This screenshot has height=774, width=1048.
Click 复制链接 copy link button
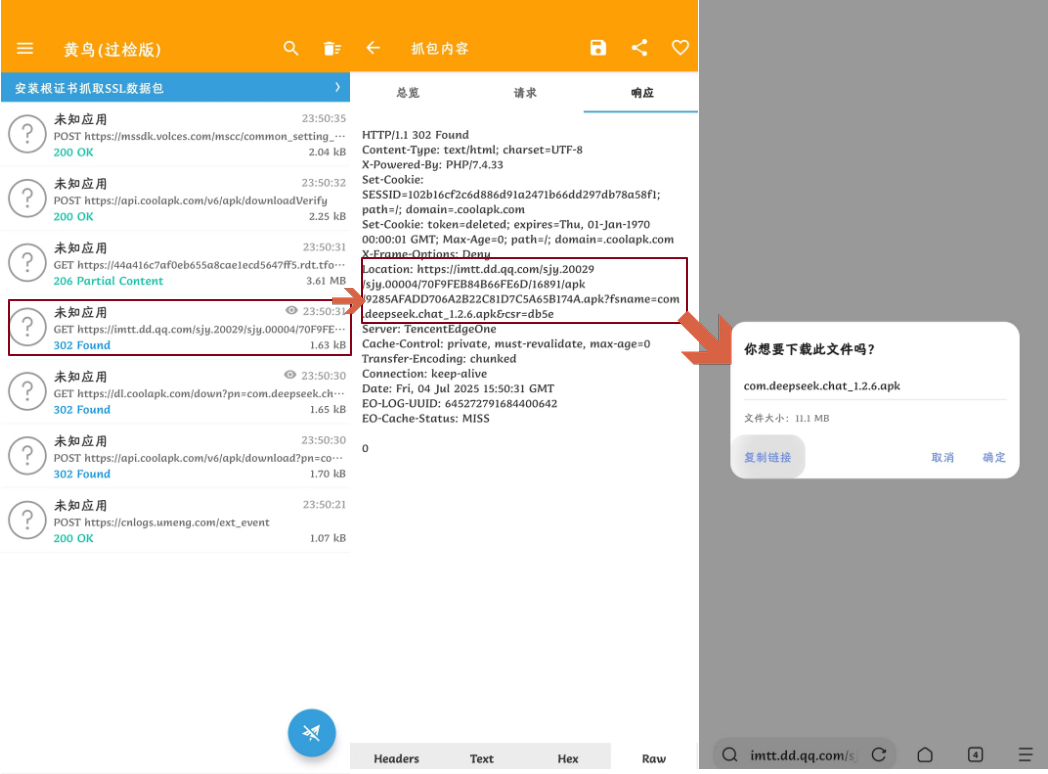tap(768, 457)
